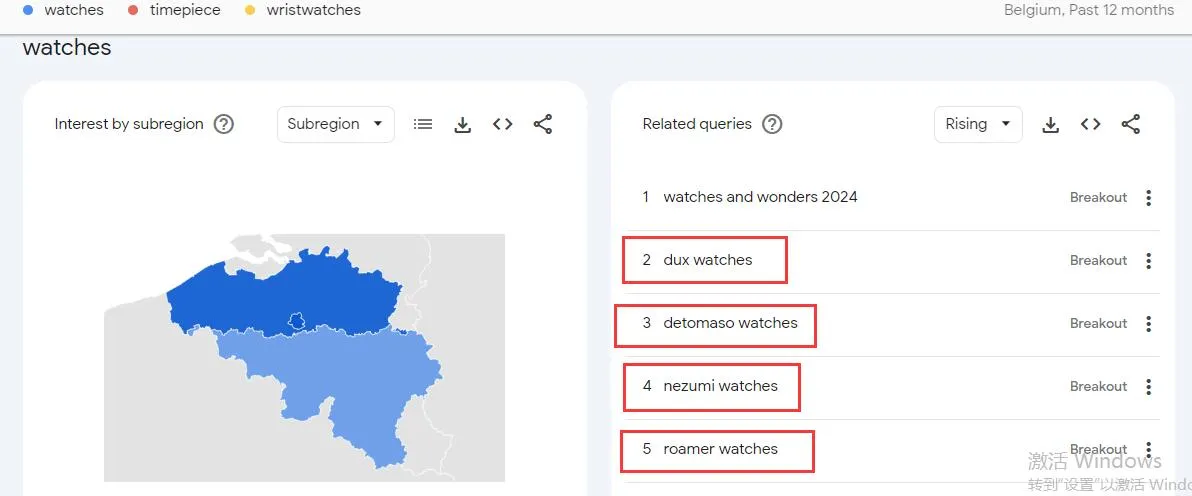
Task: Open more options for dux watches
Action: click(x=1148, y=261)
